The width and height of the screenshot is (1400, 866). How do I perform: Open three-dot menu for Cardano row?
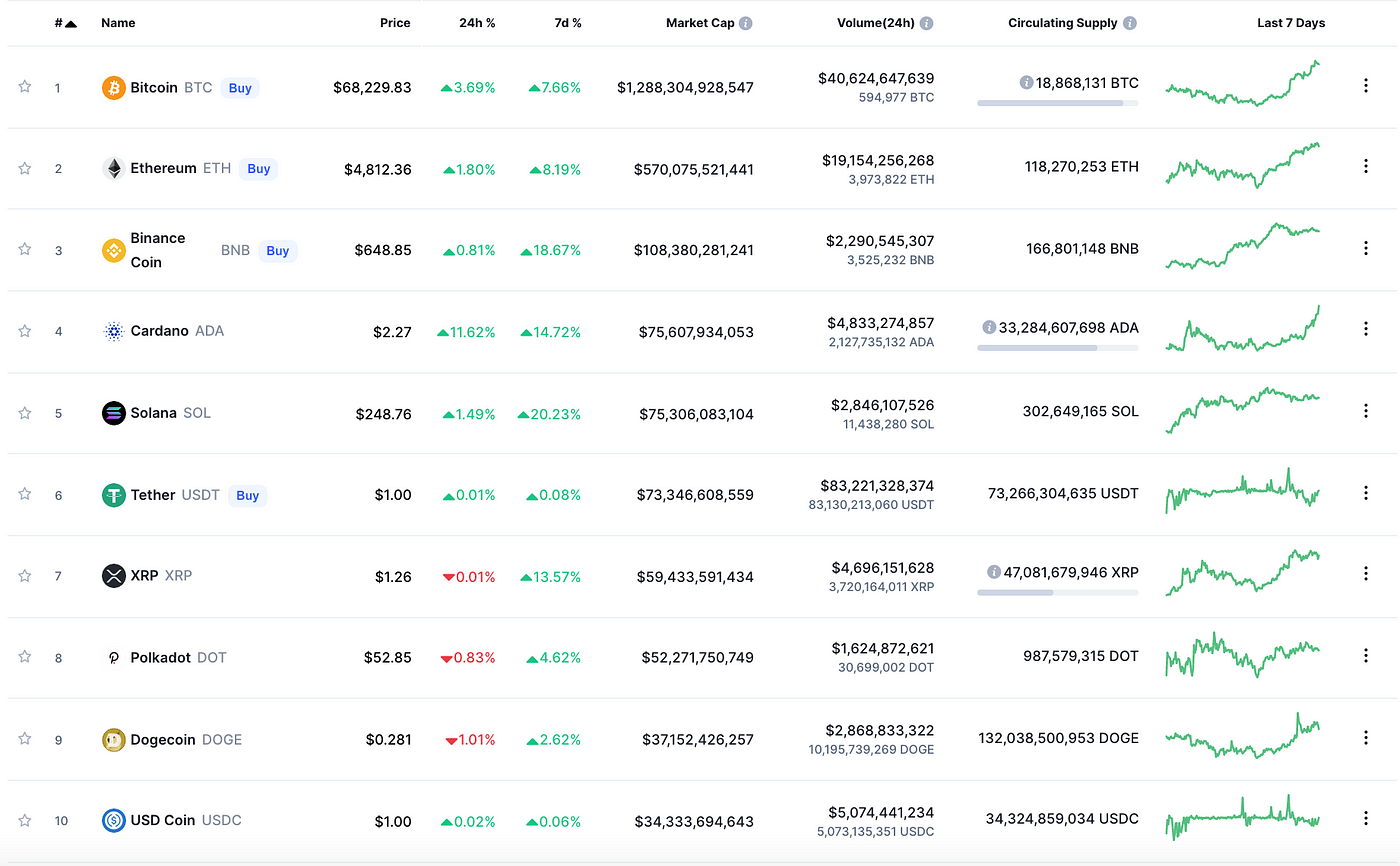pyautogui.click(x=1366, y=329)
